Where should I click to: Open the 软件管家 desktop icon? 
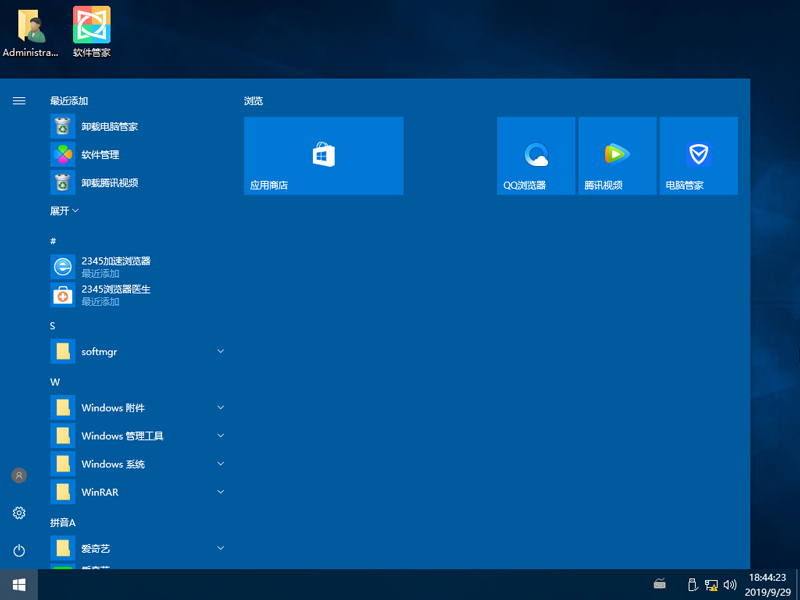91,22
